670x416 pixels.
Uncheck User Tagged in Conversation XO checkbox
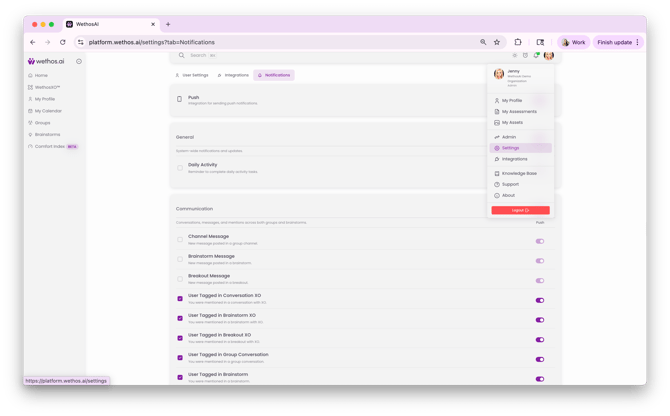180,299
